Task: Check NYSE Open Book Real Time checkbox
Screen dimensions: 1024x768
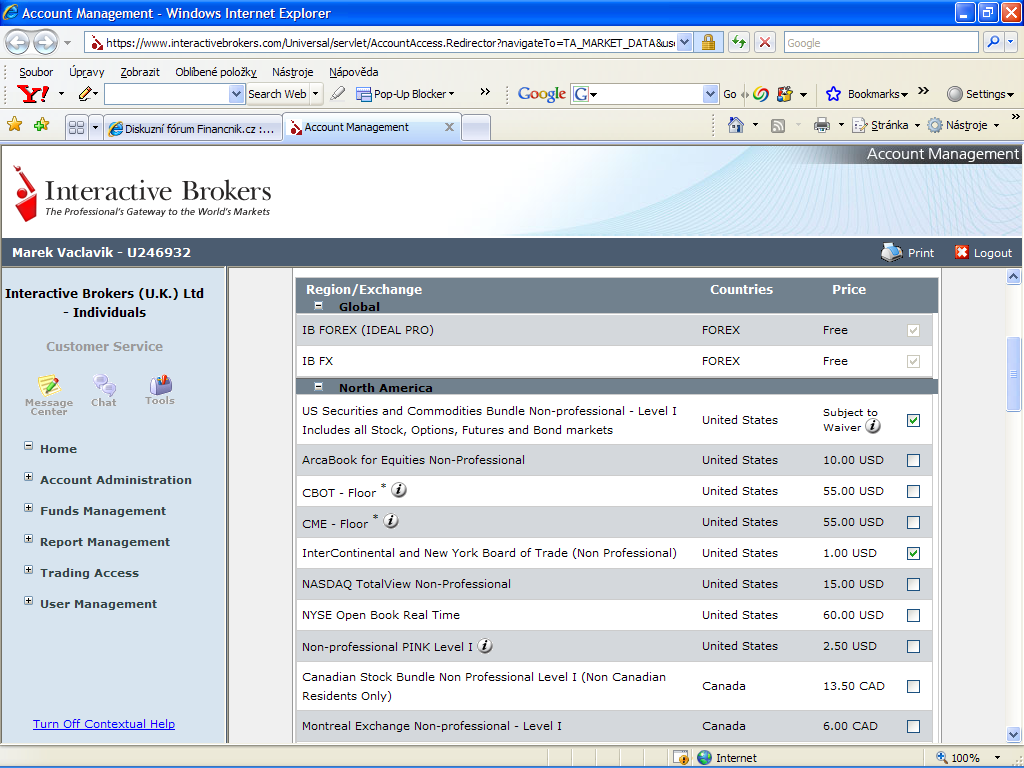Action: [913, 615]
